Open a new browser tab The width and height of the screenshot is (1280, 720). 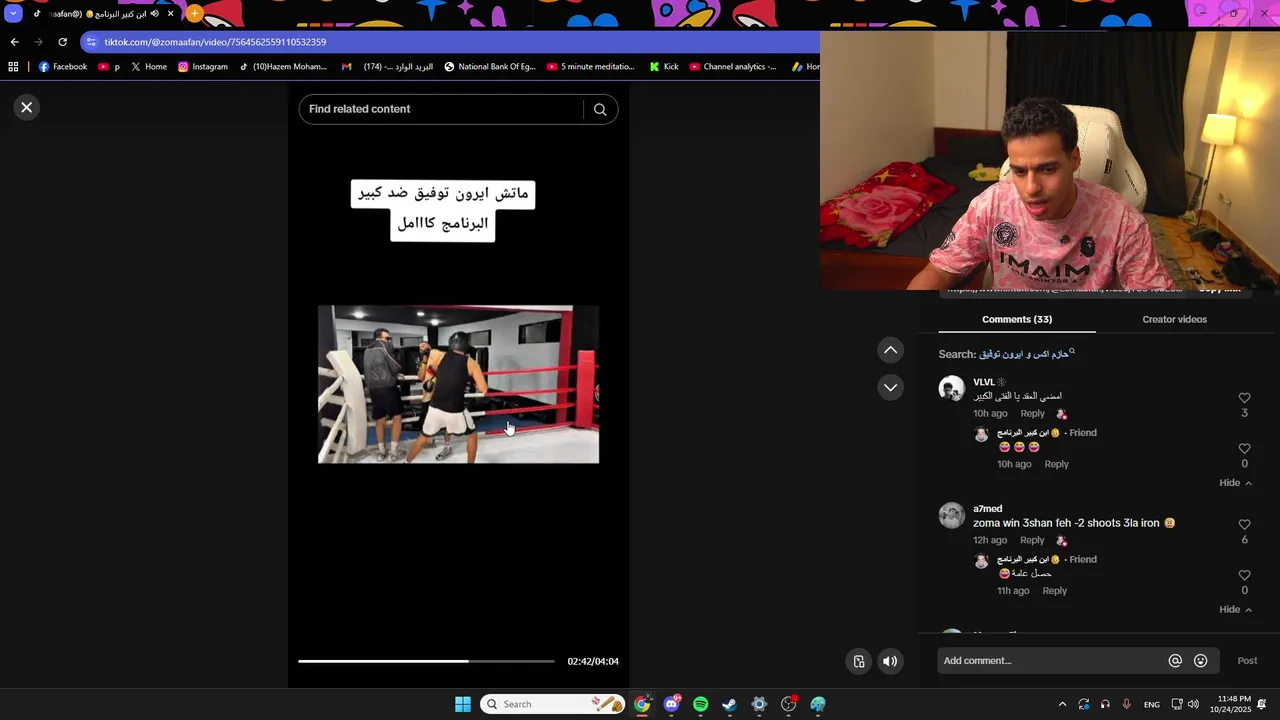click(194, 14)
